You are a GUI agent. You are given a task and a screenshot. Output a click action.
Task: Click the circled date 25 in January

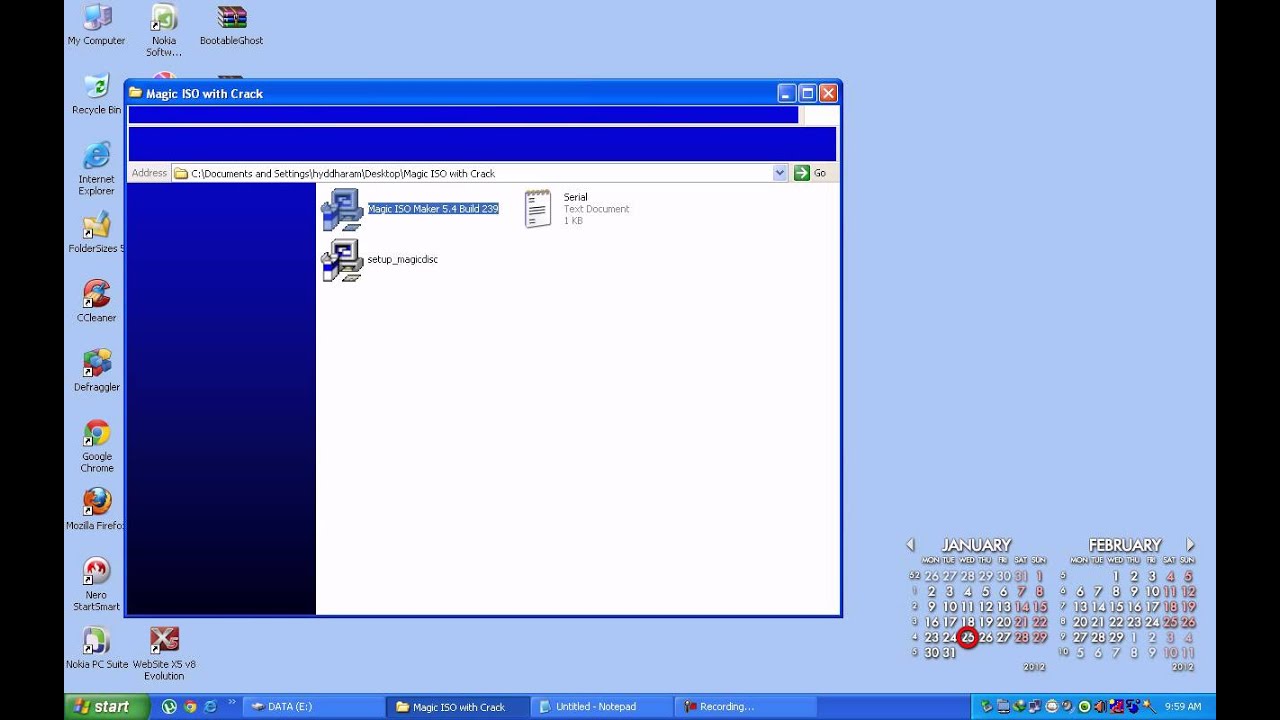pos(968,637)
